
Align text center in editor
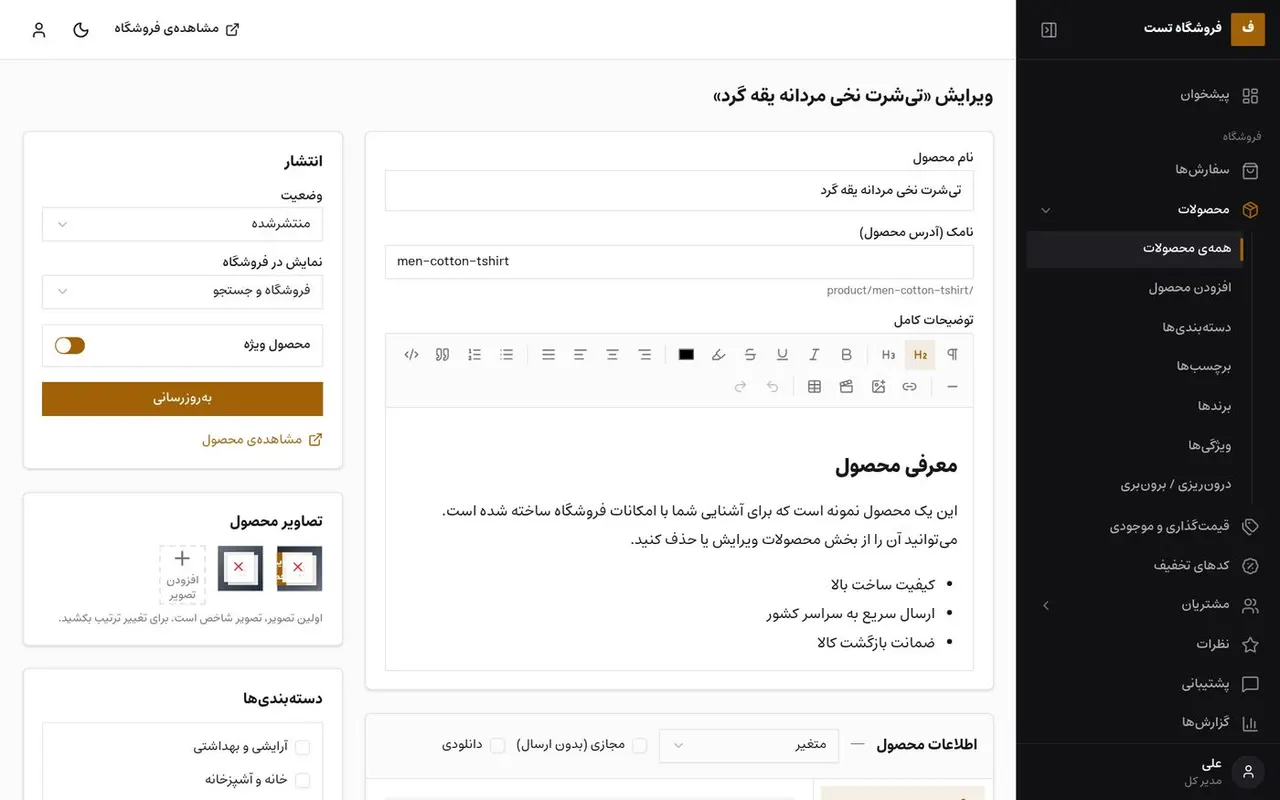tap(612, 355)
